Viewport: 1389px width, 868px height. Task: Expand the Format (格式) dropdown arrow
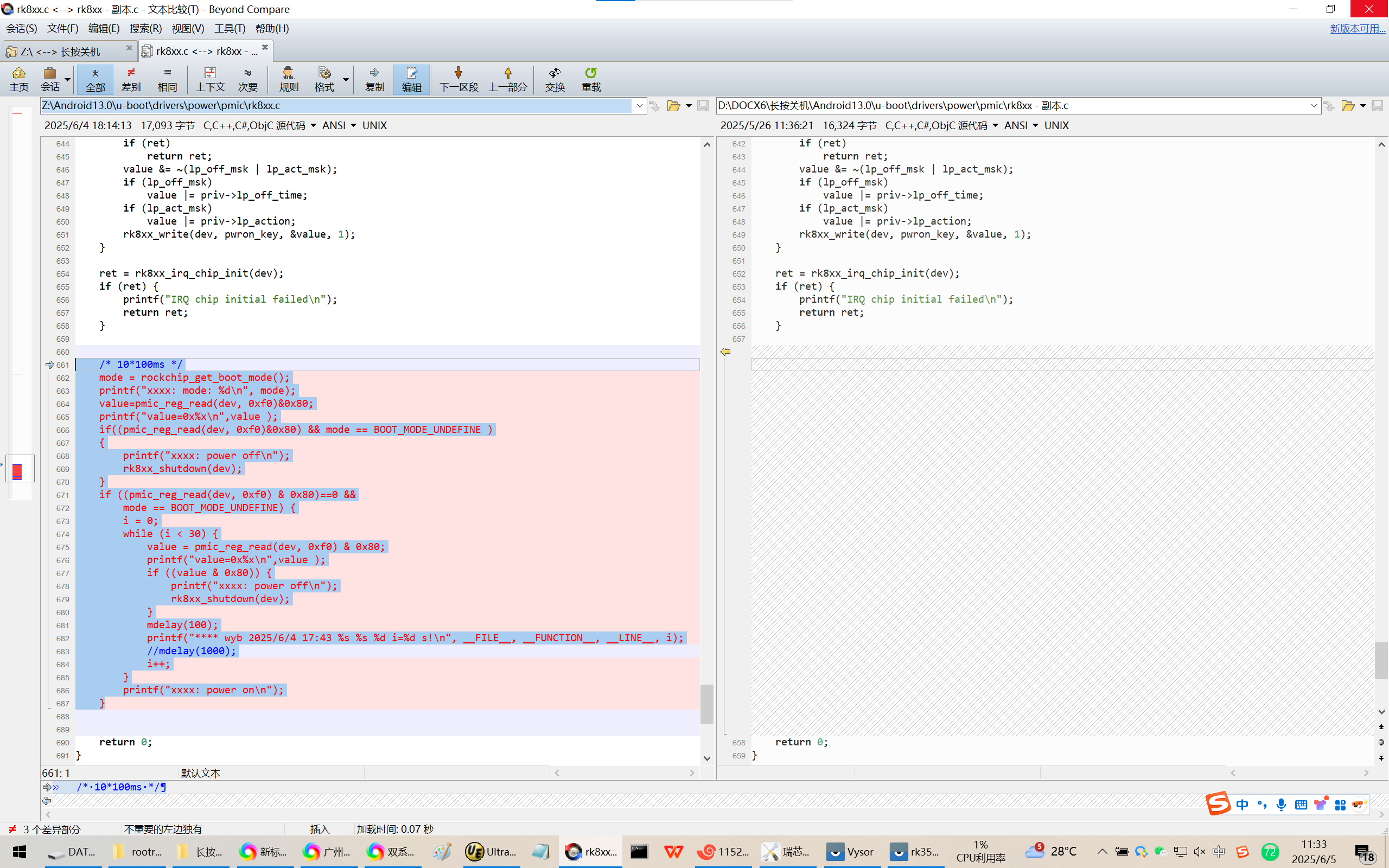click(346, 79)
